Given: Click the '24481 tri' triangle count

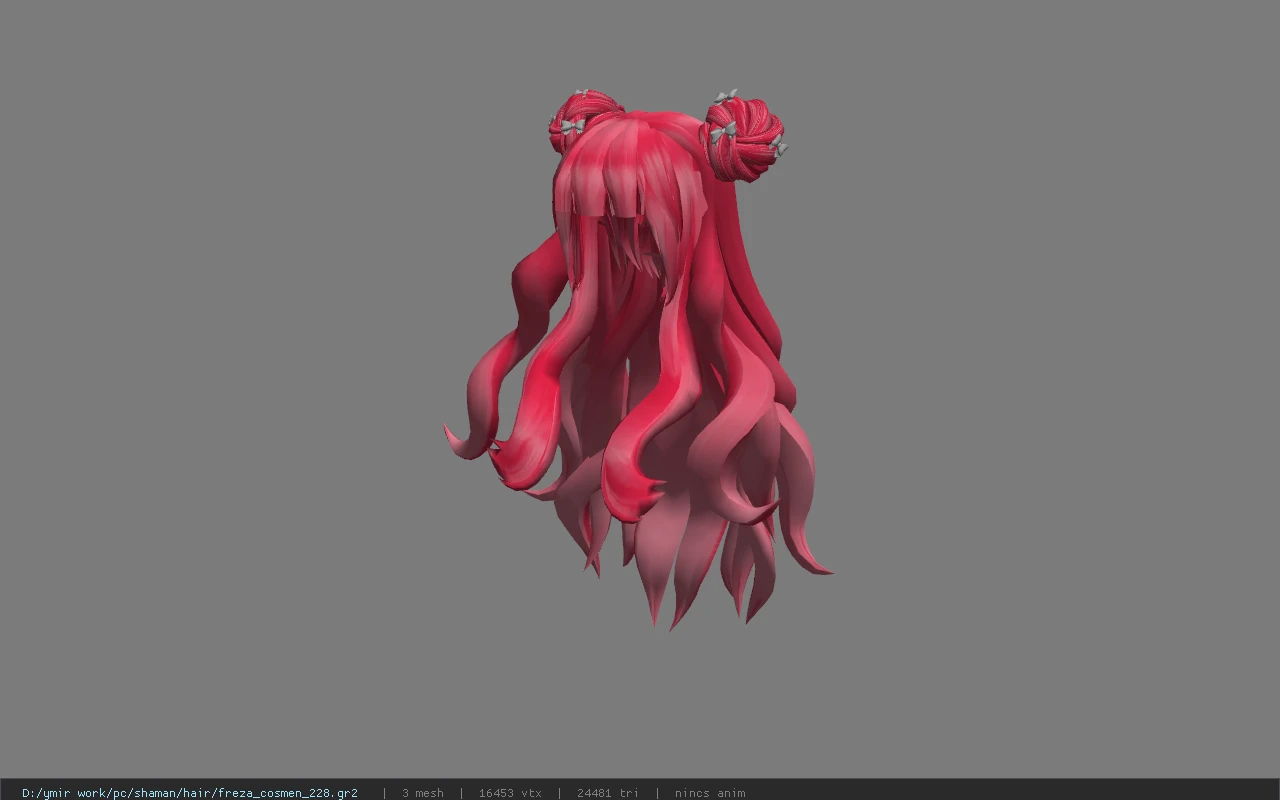Looking at the screenshot, I should click(607, 793).
